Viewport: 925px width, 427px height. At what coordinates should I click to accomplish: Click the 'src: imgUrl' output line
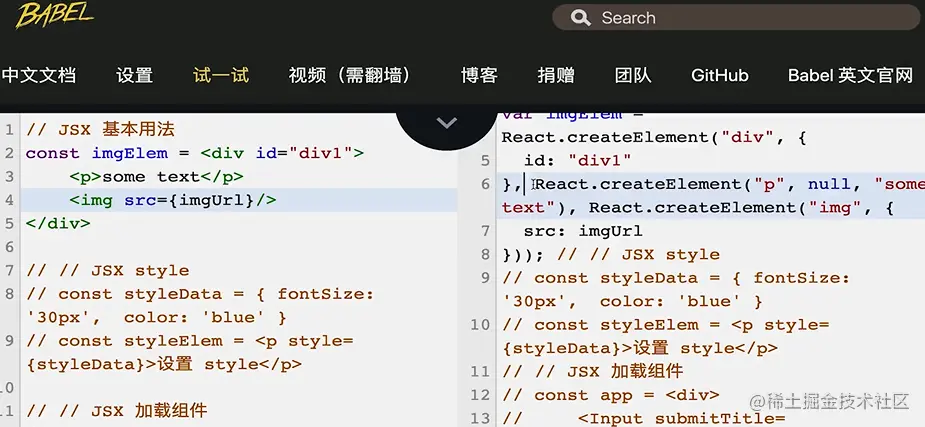tap(583, 231)
